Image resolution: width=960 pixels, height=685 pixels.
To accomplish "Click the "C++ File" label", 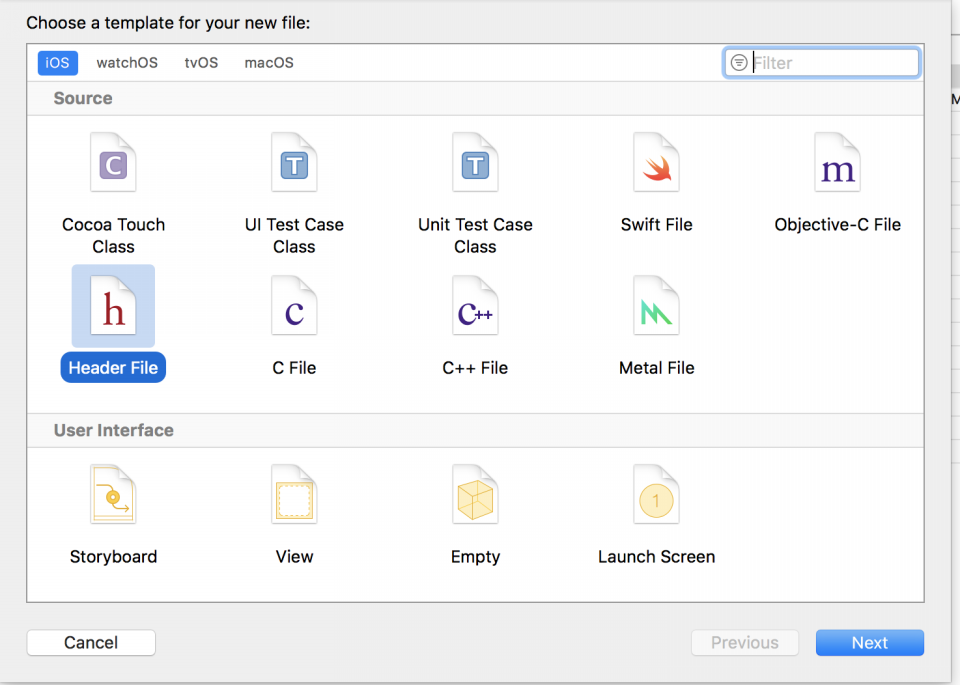I will click(475, 368).
